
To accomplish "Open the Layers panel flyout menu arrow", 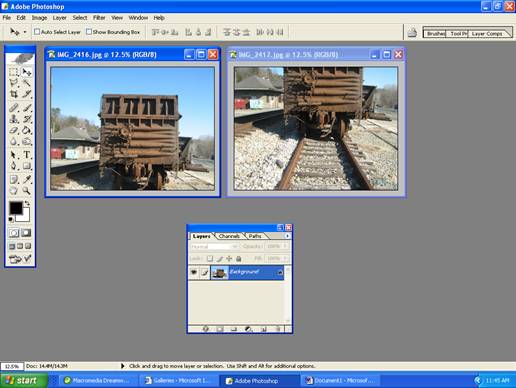I will pos(287,236).
